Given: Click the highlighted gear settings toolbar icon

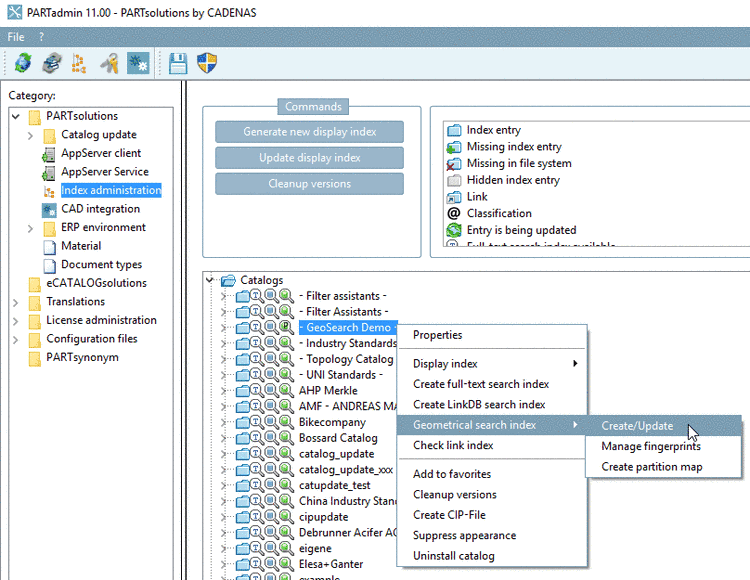Looking at the screenshot, I should tap(138, 64).
